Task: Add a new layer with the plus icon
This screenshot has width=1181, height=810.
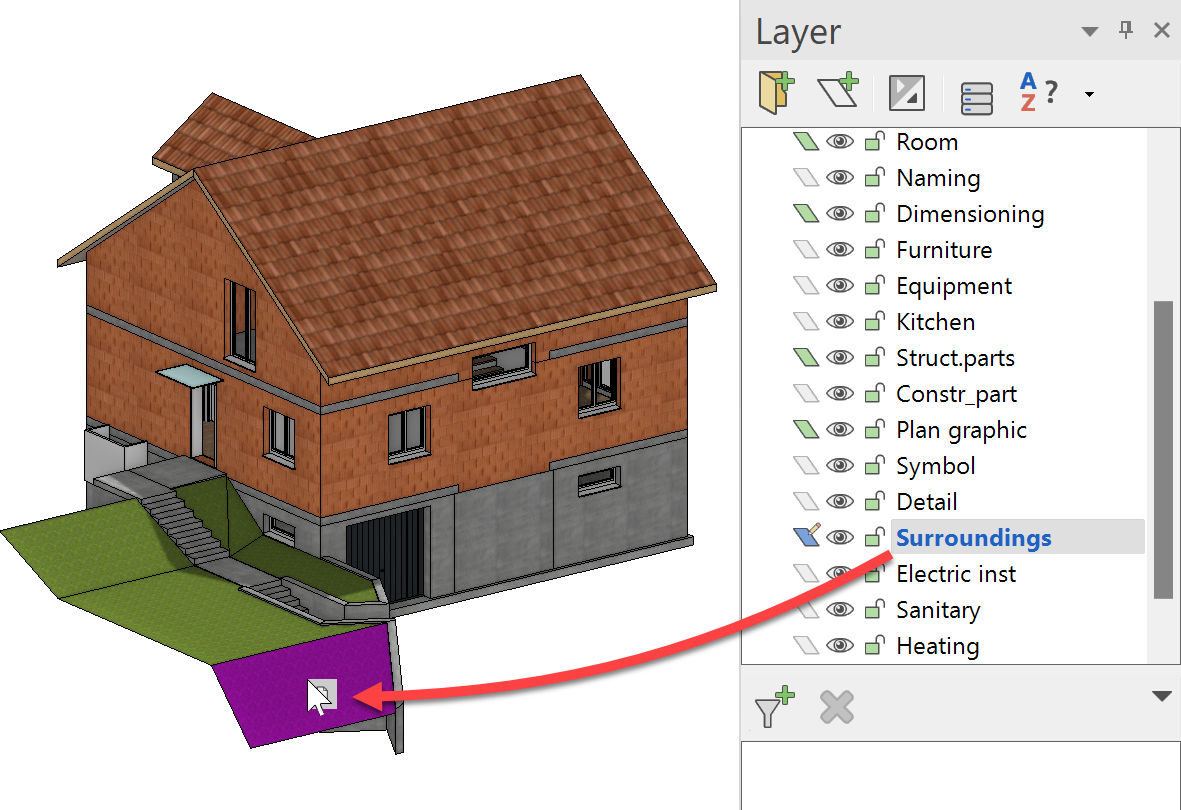Action: point(838,92)
